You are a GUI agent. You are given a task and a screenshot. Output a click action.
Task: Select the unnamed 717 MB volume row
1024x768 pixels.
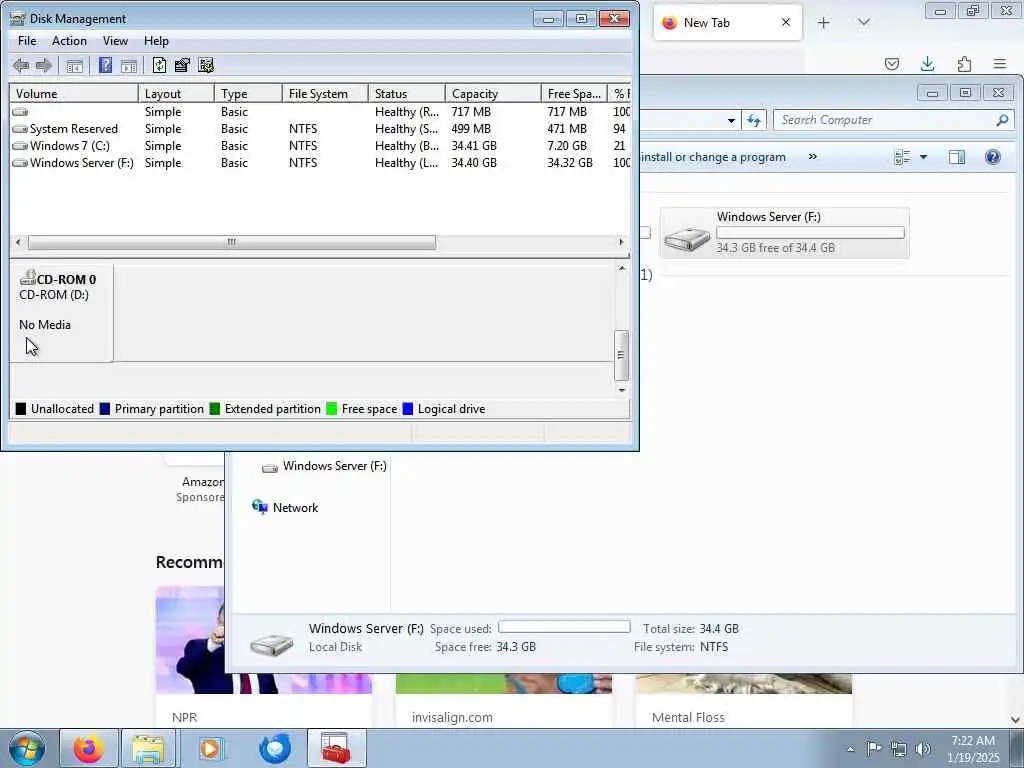(x=320, y=112)
